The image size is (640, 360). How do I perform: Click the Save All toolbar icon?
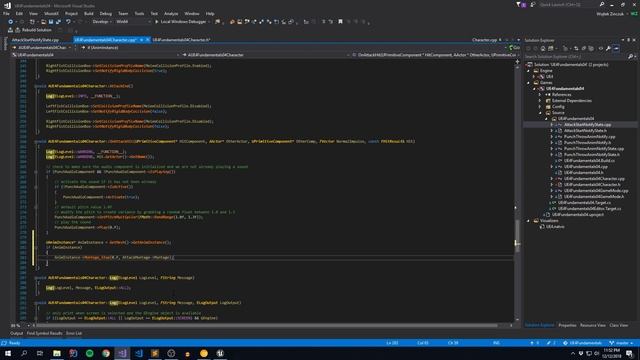coord(58,22)
